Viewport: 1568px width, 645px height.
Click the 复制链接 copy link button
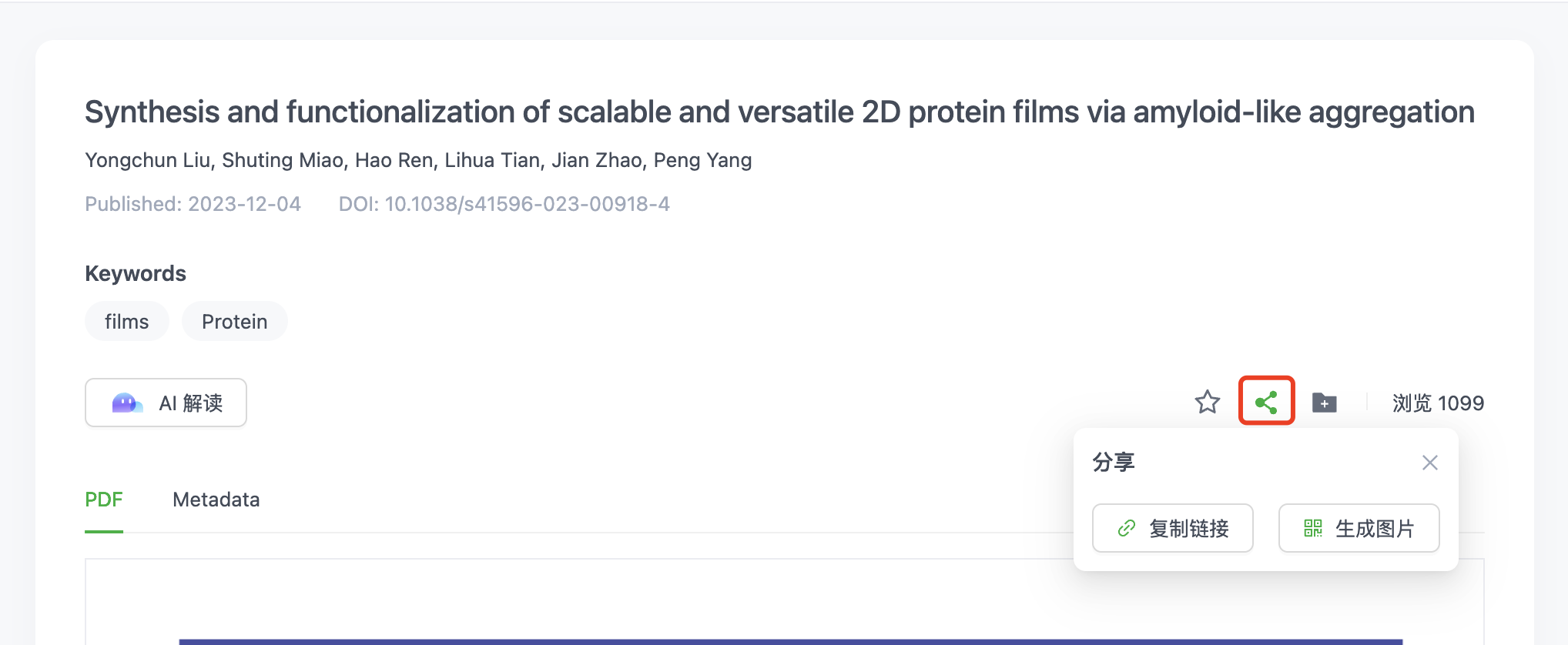click(x=1172, y=528)
